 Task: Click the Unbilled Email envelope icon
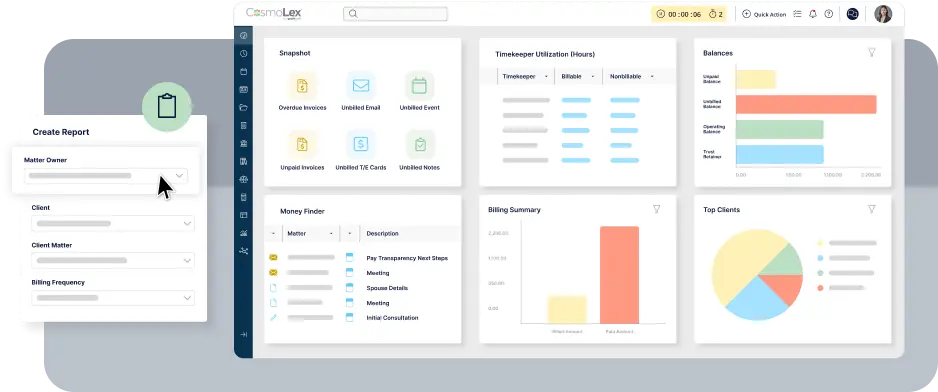(x=361, y=86)
